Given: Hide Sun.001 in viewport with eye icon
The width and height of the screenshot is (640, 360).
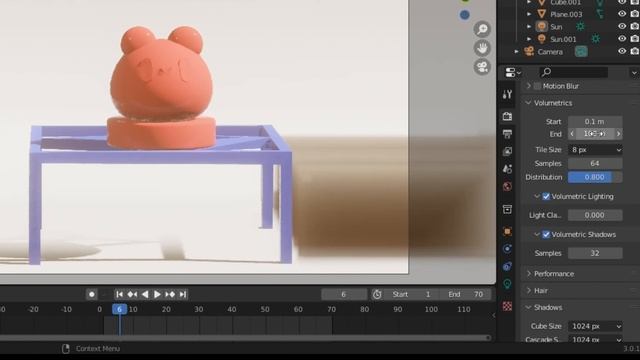Looking at the screenshot, I should [622, 39].
